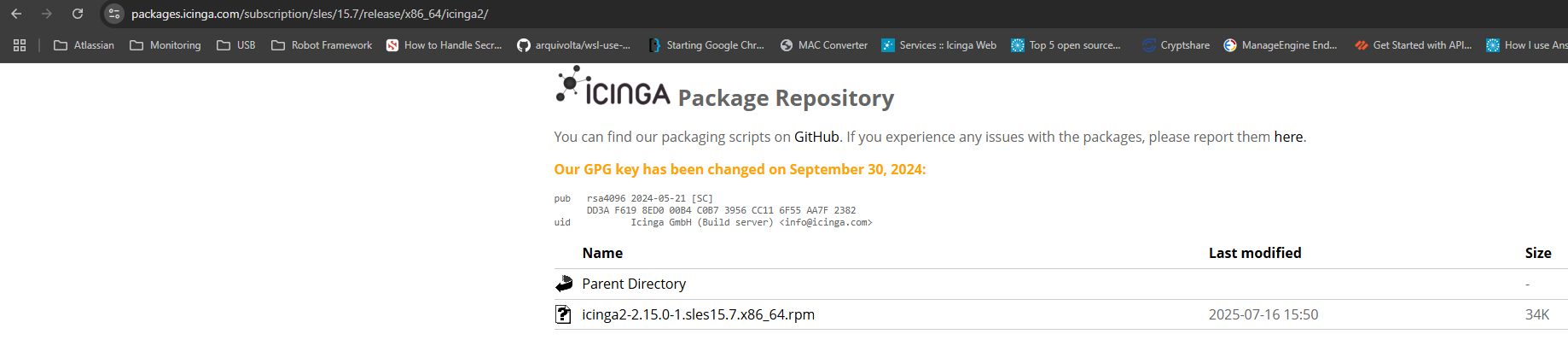Viewport: 1568px width, 340px height.
Task: Follow the GitHub link in the description
Action: click(x=816, y=137)
